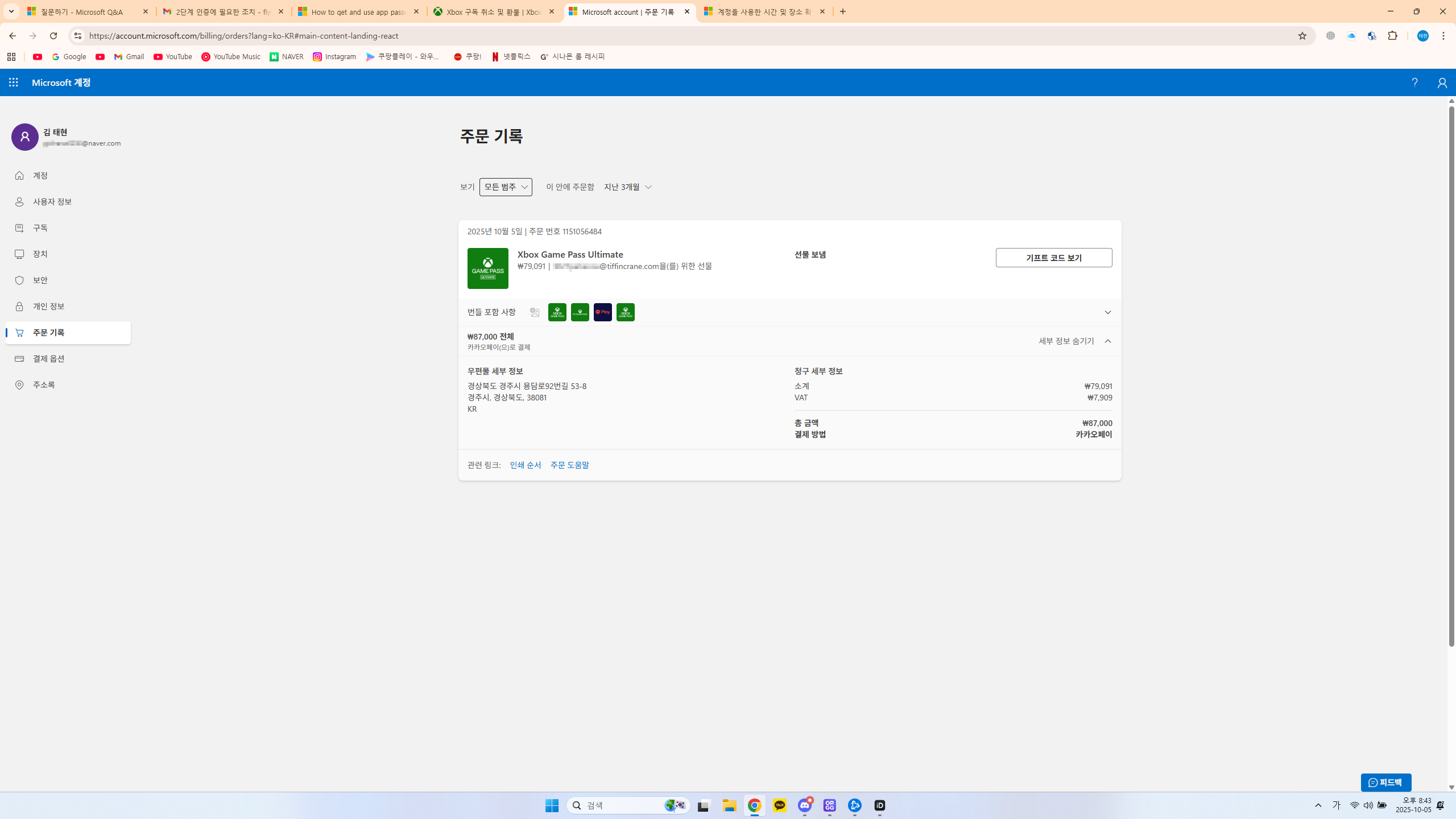The width and height of the screenshot is (1456, 819).
Task: Open the Windows Start menu
Action: point(552,805)
